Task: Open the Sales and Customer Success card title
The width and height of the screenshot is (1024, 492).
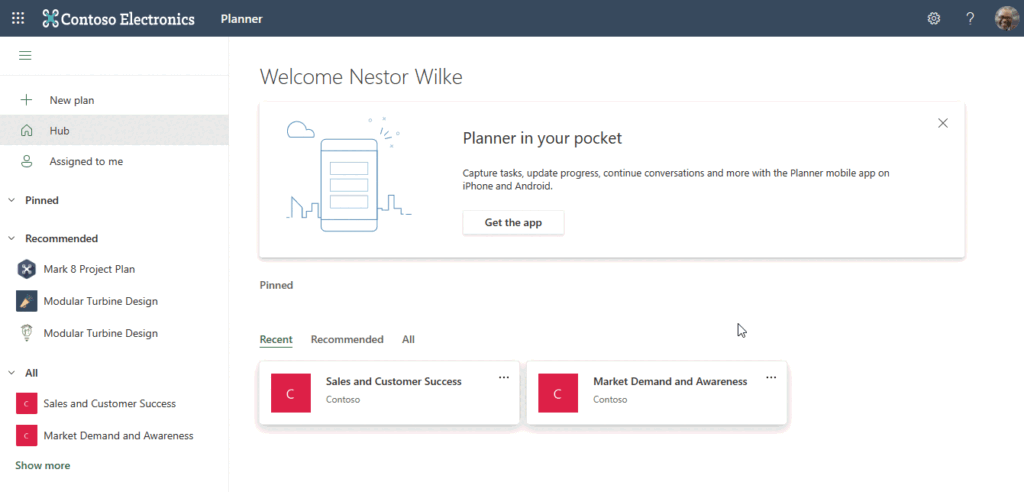Action: pyautogui.click(x=394, y=382)
